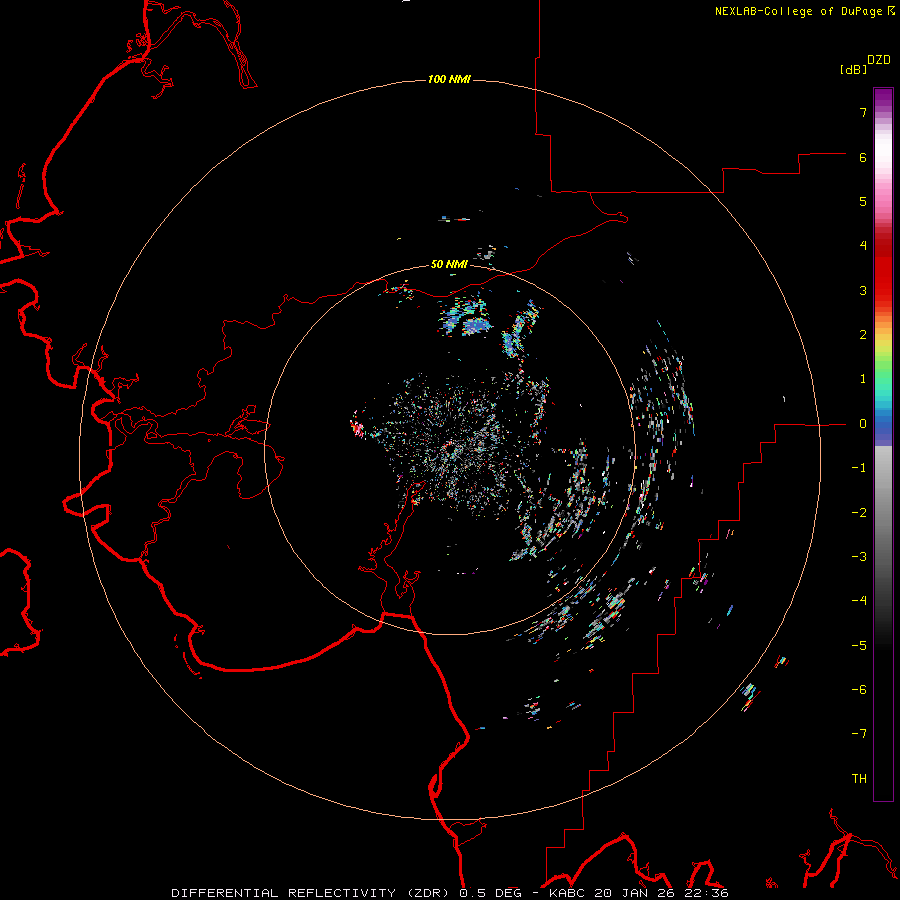This screenshot has width=900, height=900.
Task: Click the 3 value on the color scale
Action: coord(862,290)
